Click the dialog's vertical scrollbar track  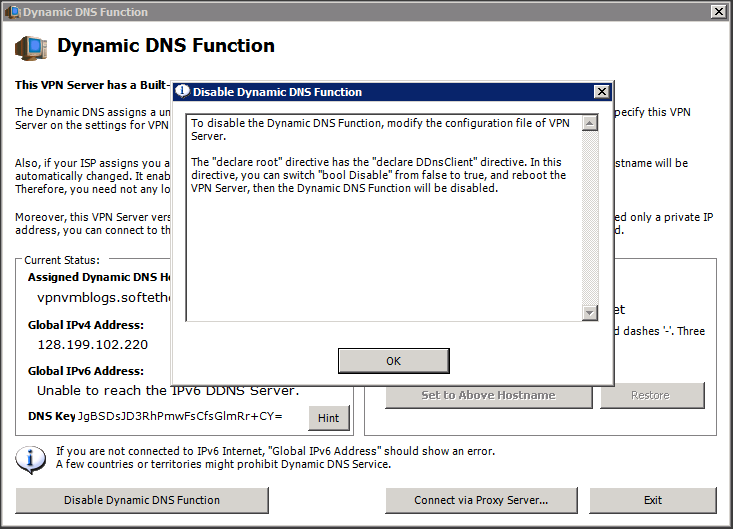(x=590, y=220)
